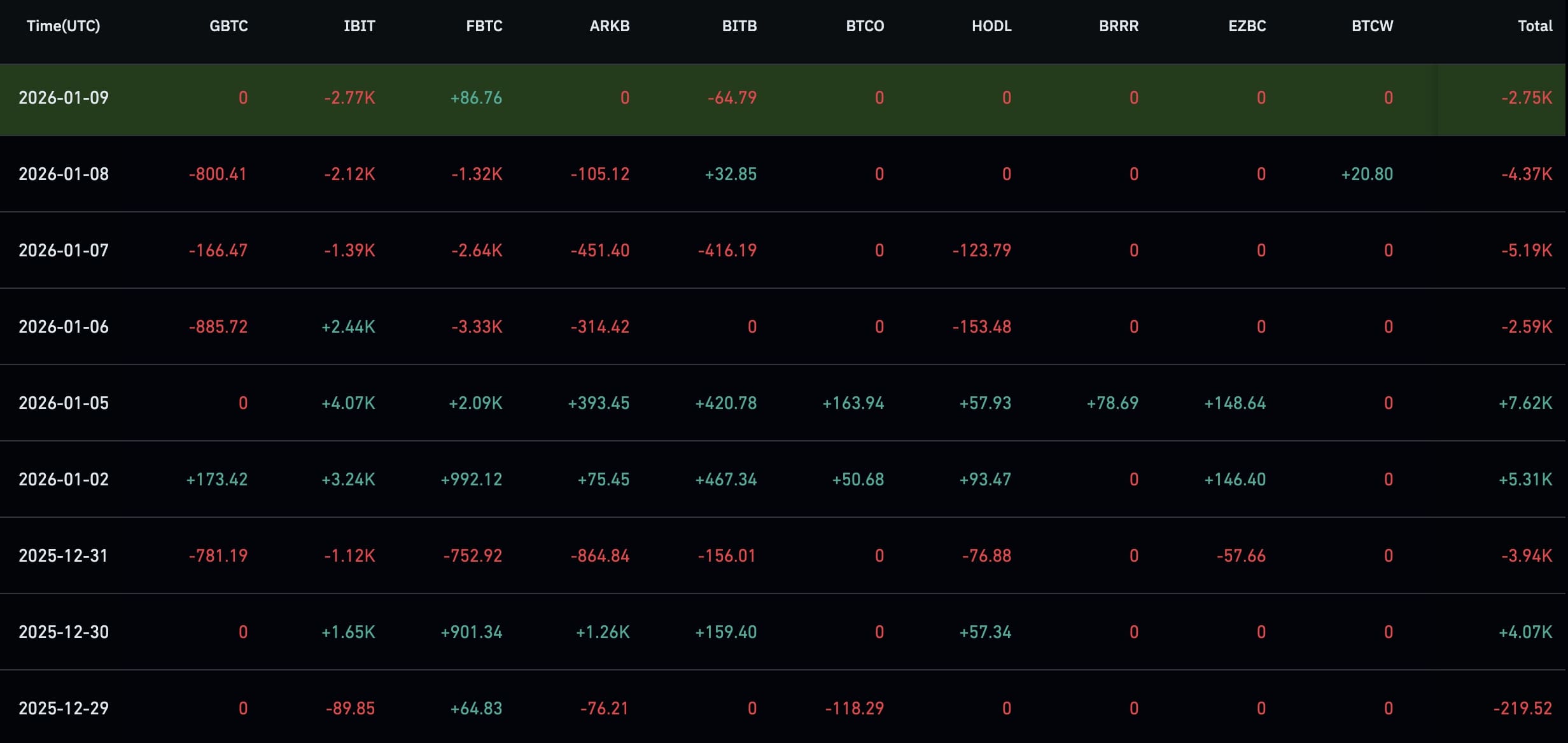This screenshot has height=743, width=1568.
Task: Click EZBC value -57.66
Action: (x=1241, y=555)
